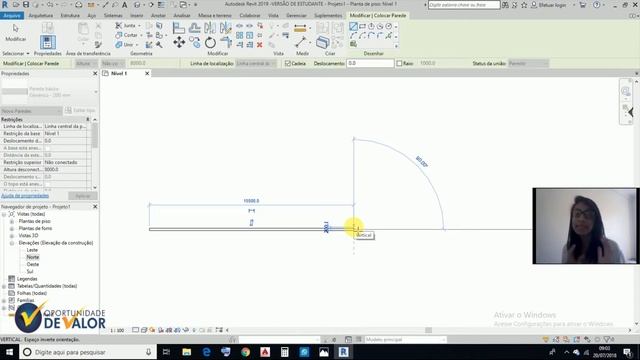Enable the Raio checkbox
The height and width of the screenshot is (360, 640).
coord(399,63)
